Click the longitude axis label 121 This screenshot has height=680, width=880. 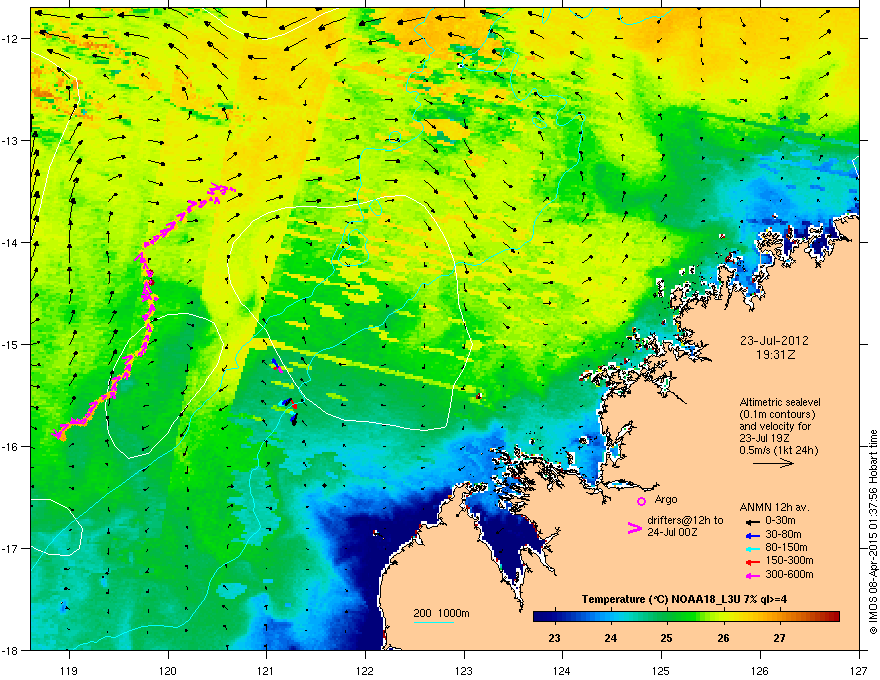click(266, 670)
